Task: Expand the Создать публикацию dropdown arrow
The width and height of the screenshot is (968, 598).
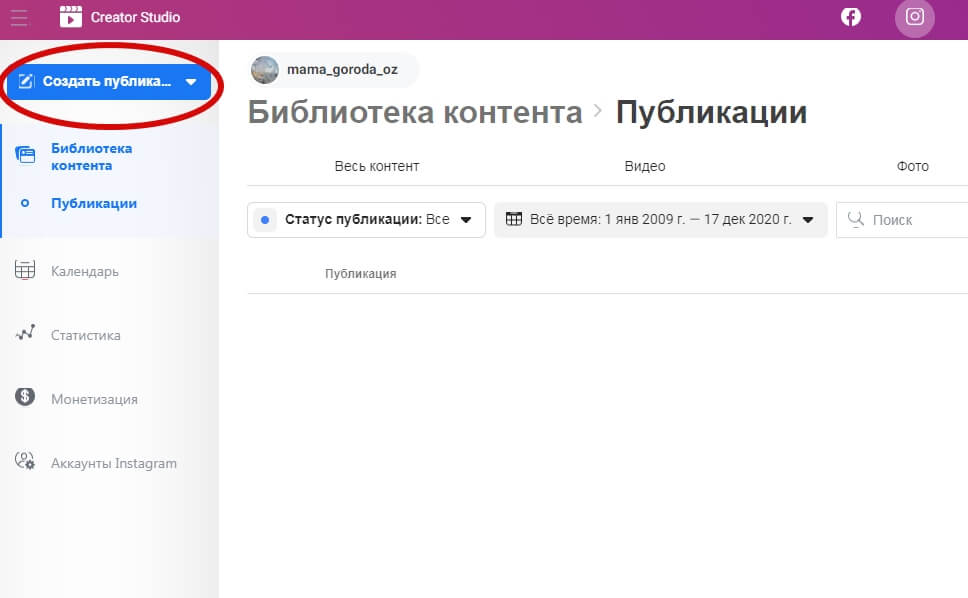Action: [191, 81]
